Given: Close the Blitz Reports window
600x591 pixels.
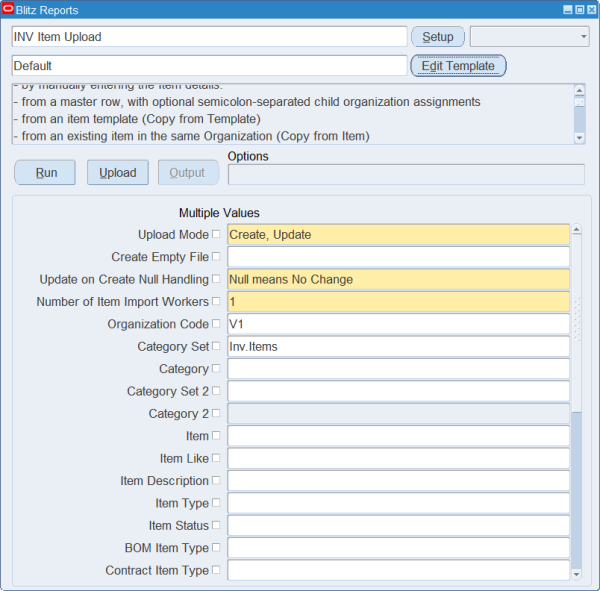Looking at the screenshot, I should (592, 10).
